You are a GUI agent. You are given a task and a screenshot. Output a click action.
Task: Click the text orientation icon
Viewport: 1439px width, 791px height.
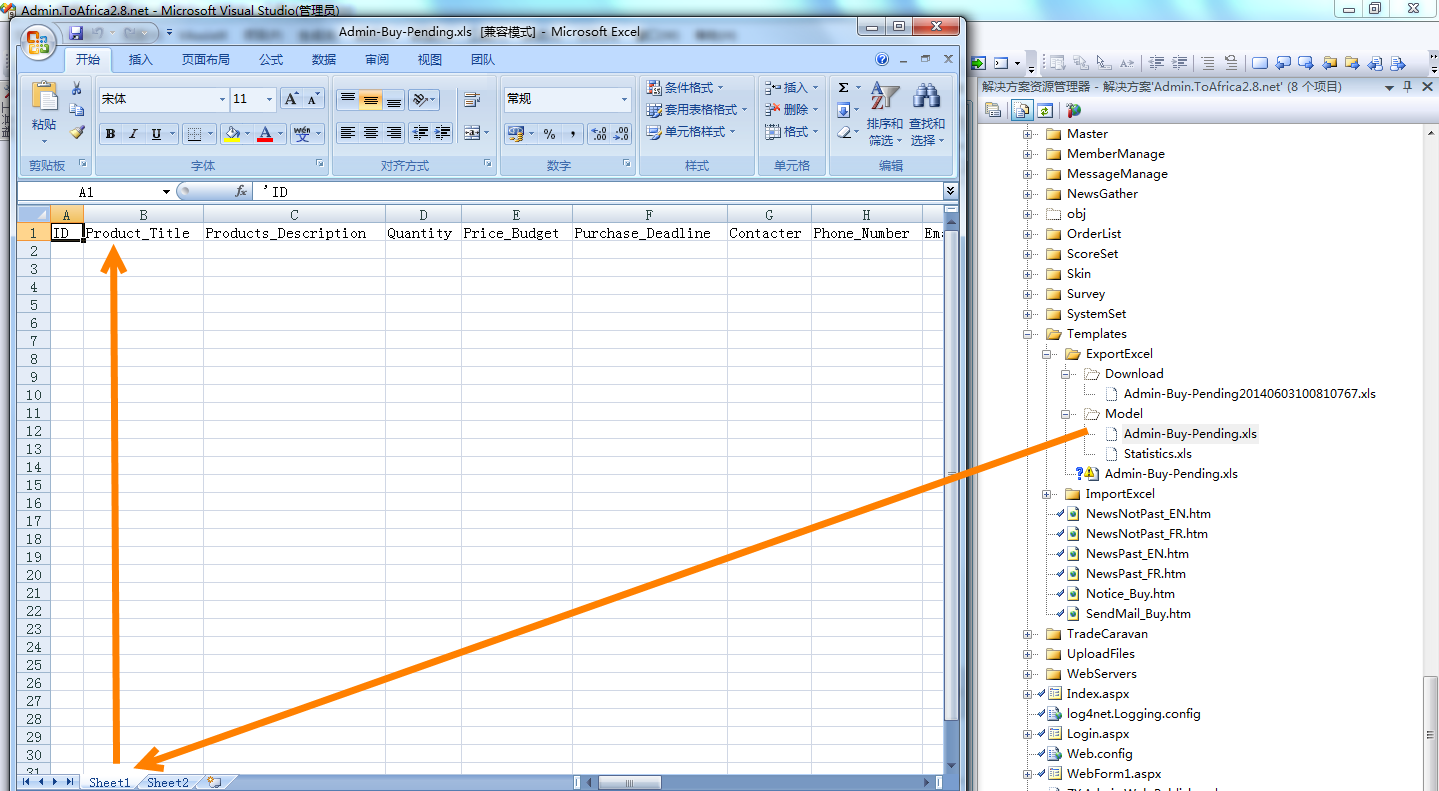423,99
